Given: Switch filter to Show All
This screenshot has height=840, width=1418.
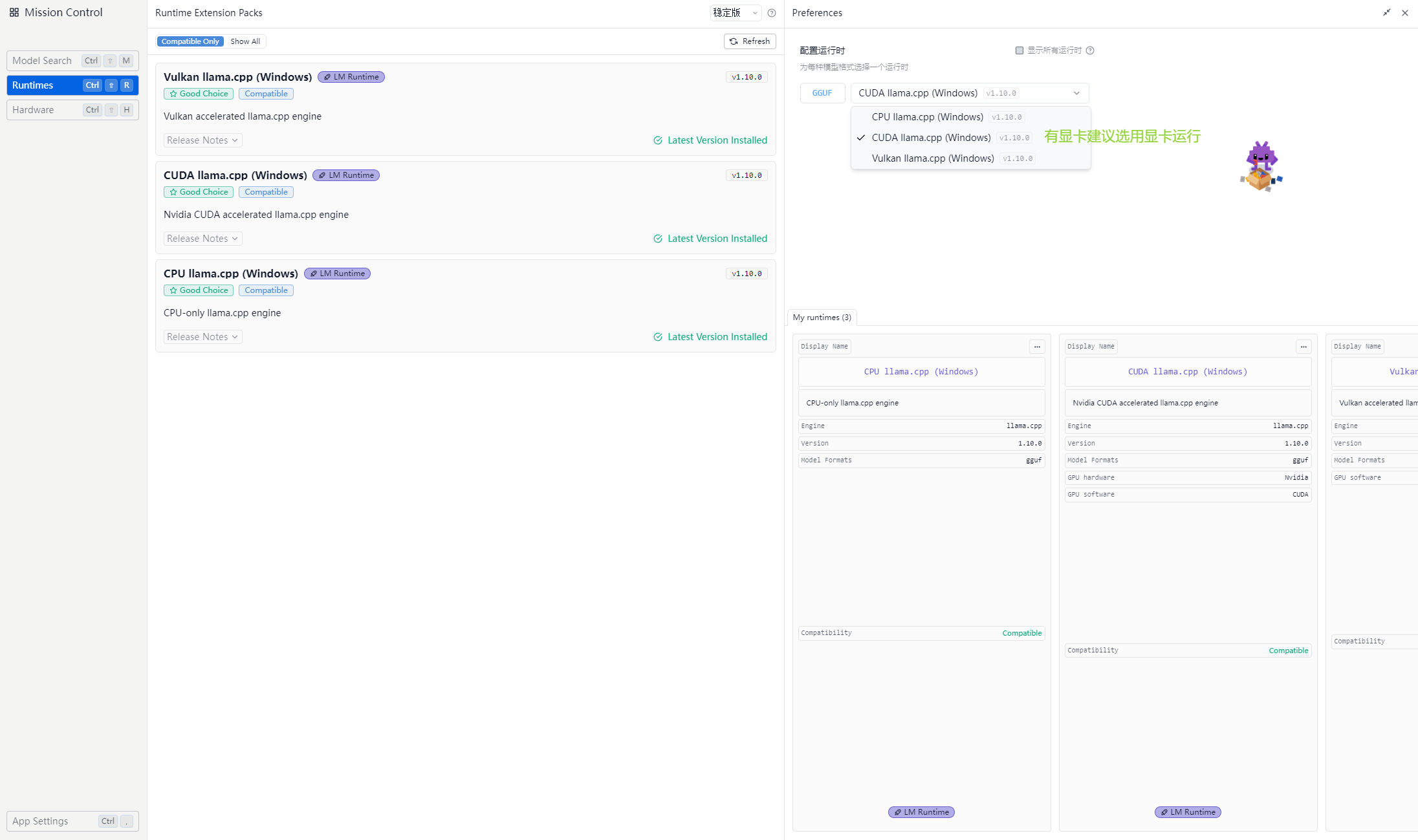Looking at the screenshot, I should click(245, 41).
